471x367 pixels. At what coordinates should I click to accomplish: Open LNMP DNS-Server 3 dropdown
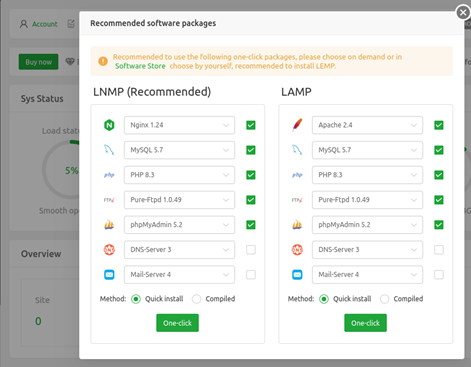[179, 250]
